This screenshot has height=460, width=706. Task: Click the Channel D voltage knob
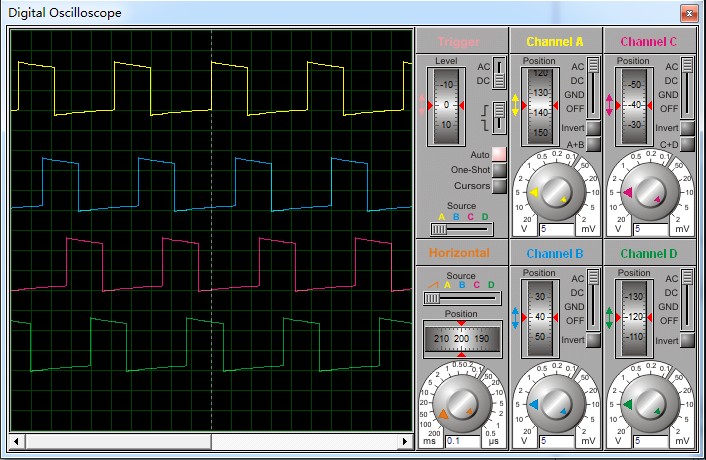(x=649, y=403)
